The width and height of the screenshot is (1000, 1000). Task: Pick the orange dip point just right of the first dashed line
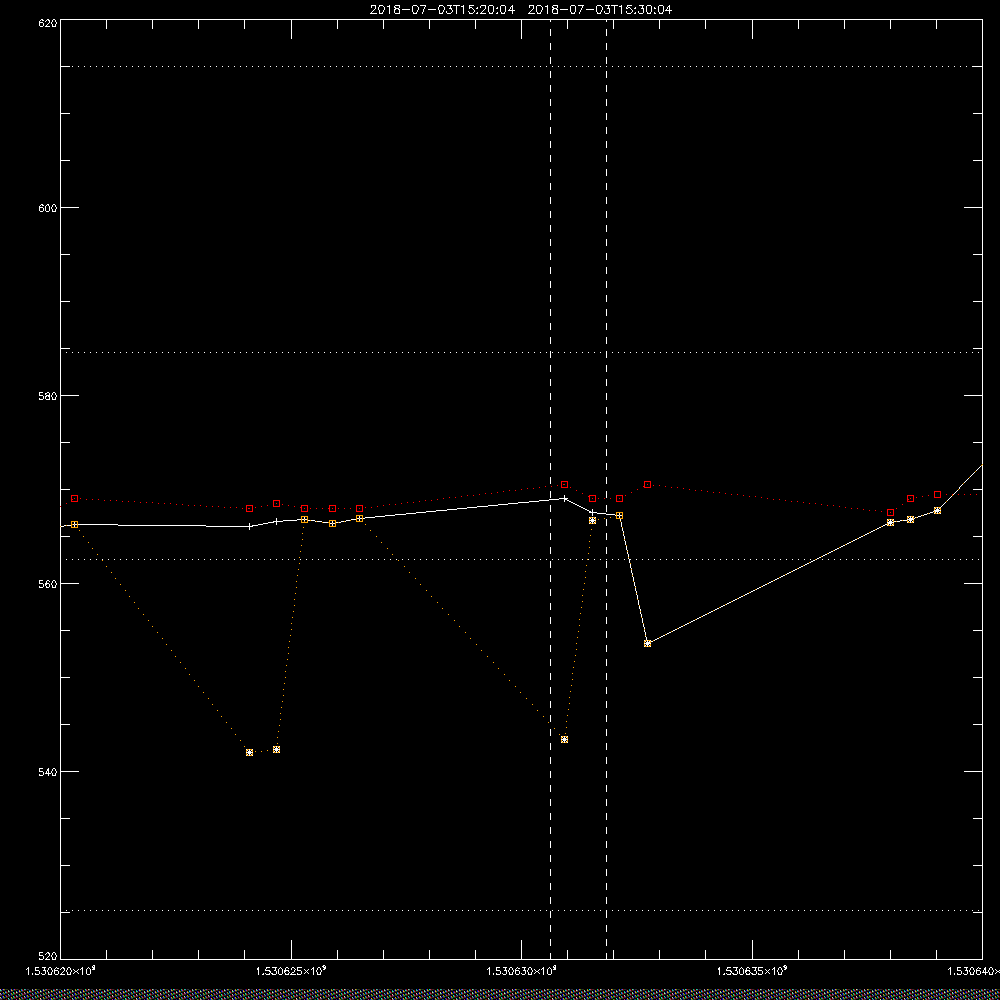tap(564, 740)
